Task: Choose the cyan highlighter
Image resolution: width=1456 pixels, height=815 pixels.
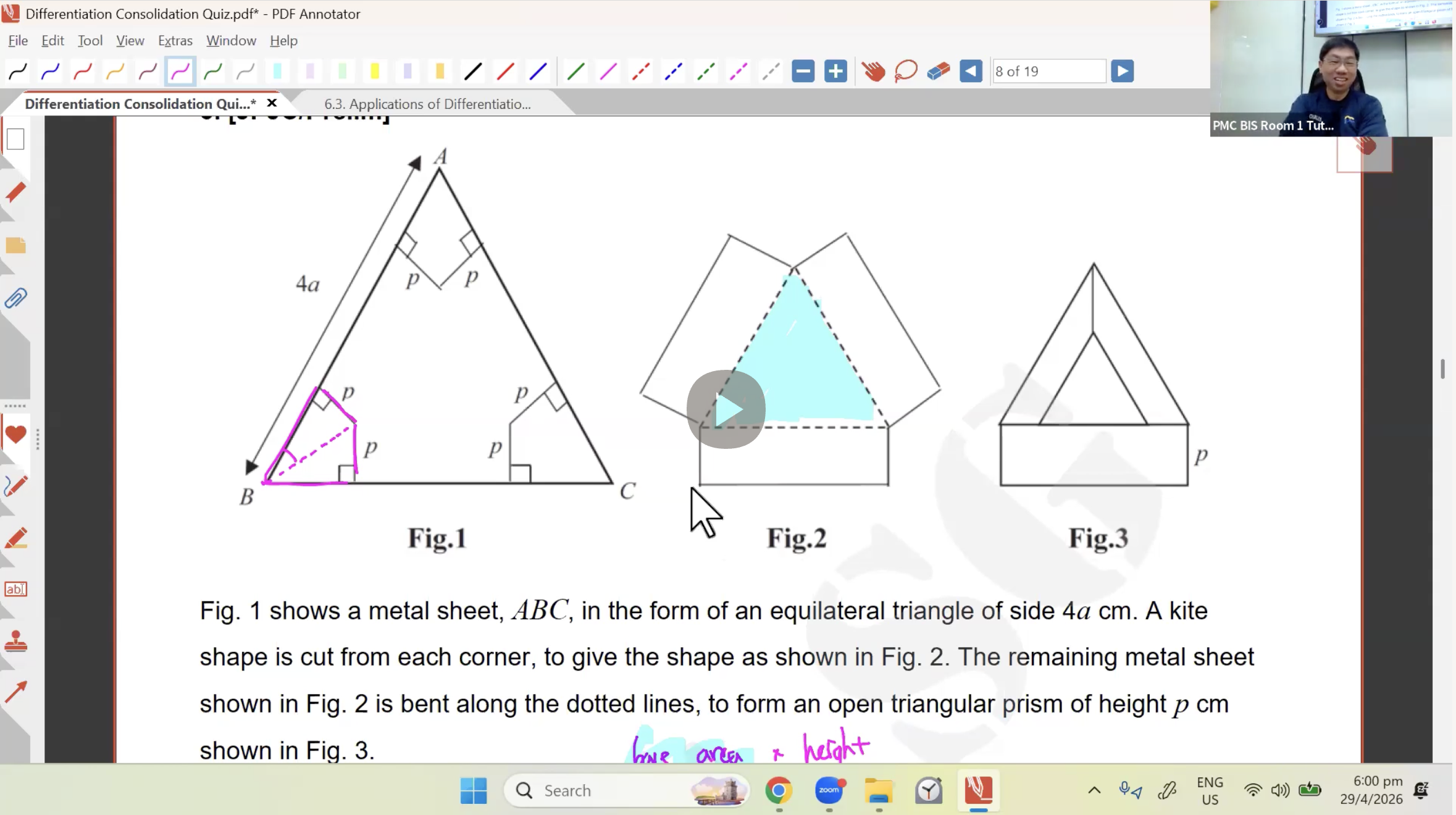Action: point(277,72)
